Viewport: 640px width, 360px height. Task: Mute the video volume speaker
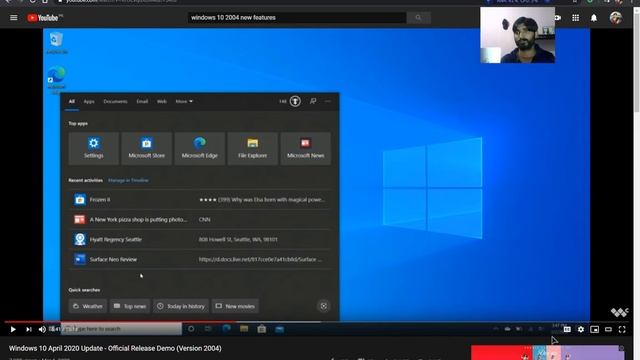[x=42, y=329]
